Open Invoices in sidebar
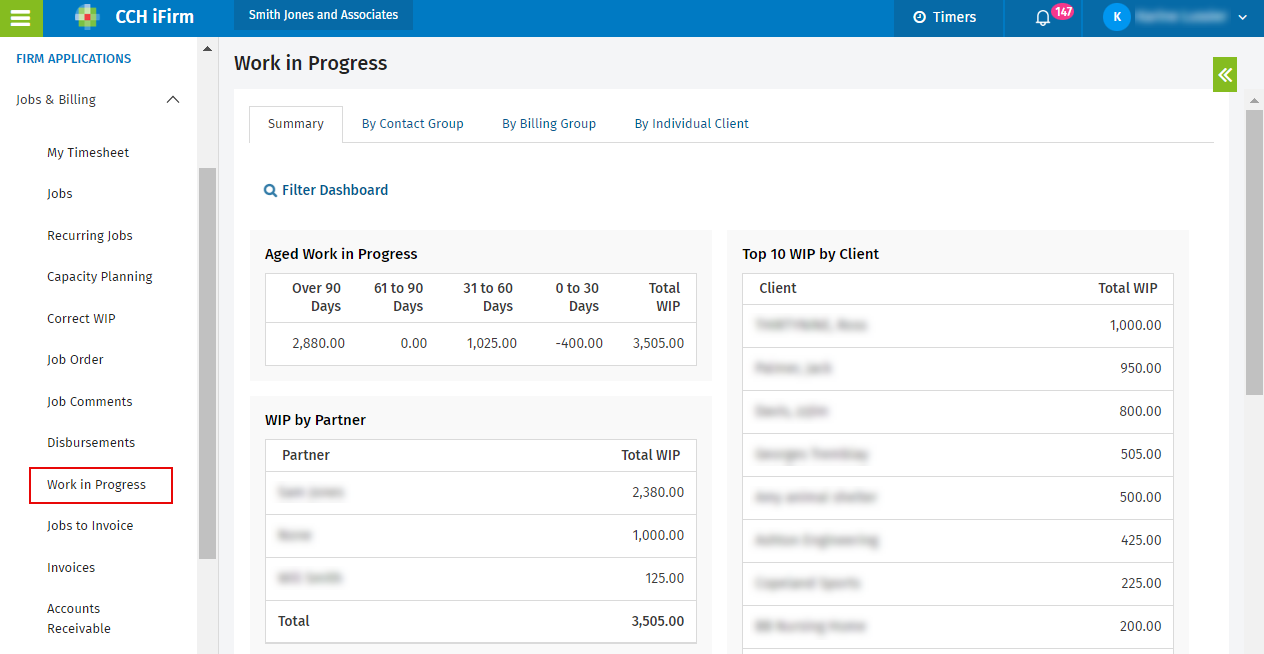Viewport: 1264px width, 654px height. pyautogui.click(x=71, y=568)
